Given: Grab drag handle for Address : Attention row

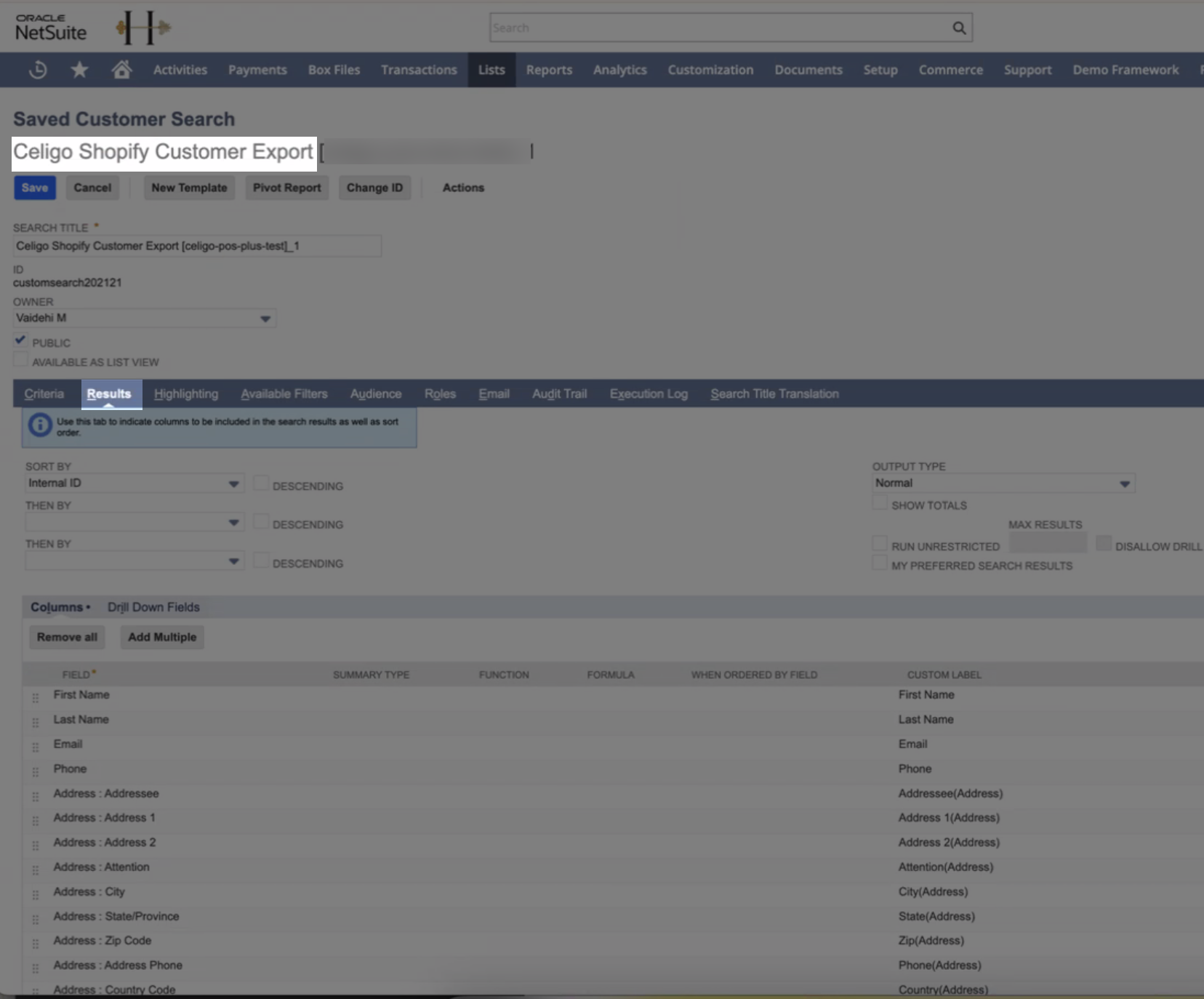Looking at the screenshot, I should click(x=35, y=870).
